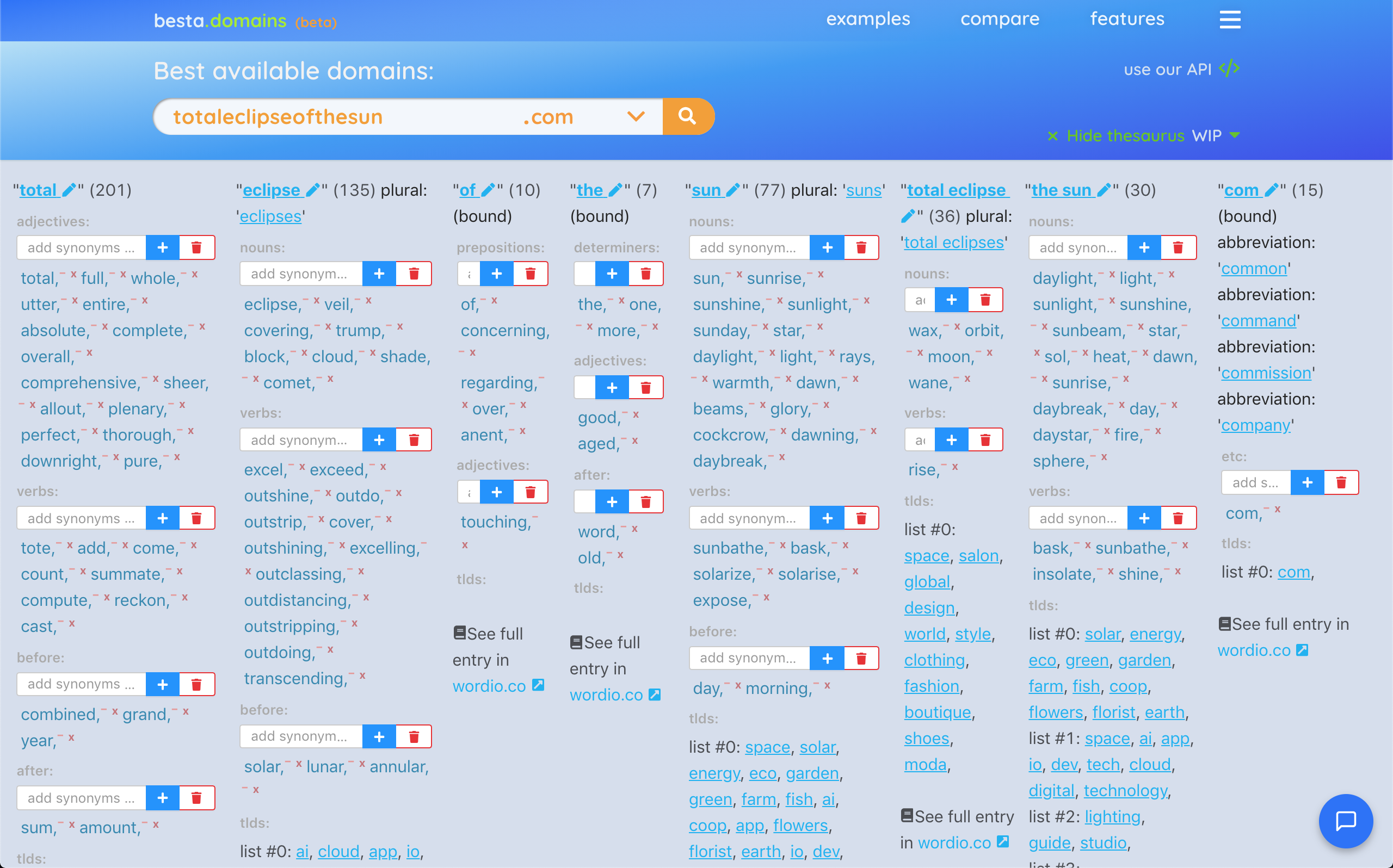This screenshot has height=868, width=1393.
Task: Go to the compare page
Action: (1000, 19)
